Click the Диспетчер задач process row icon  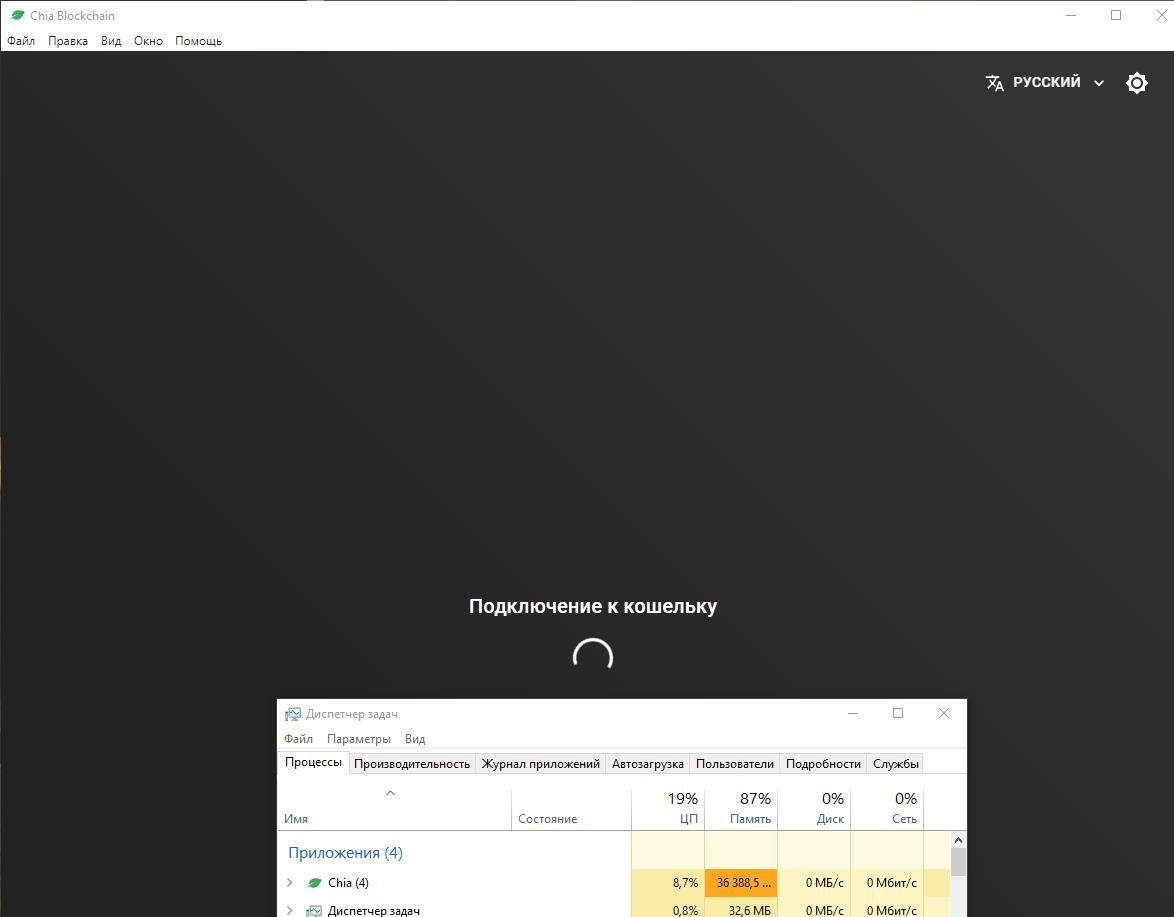click(x=314, y=911)
